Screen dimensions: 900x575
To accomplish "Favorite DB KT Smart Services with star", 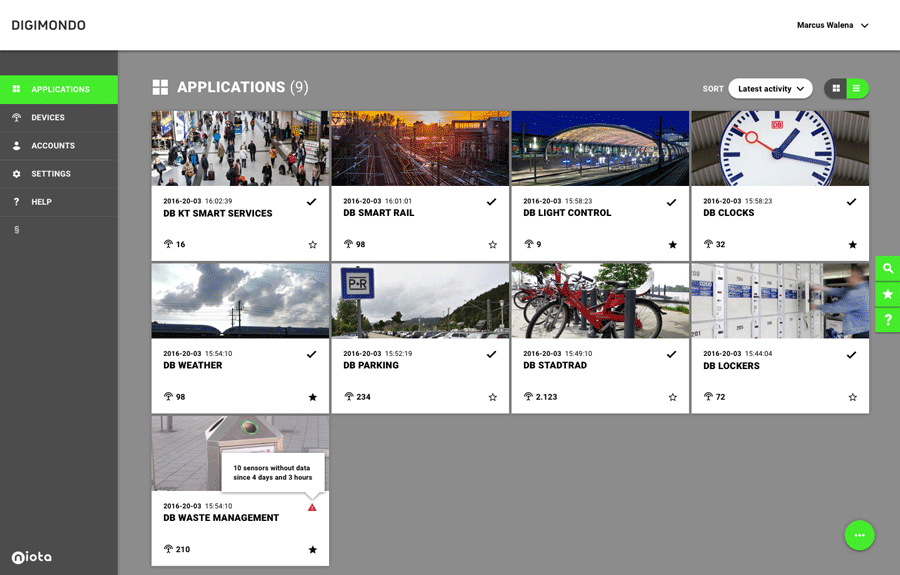I will coord(313,245).
